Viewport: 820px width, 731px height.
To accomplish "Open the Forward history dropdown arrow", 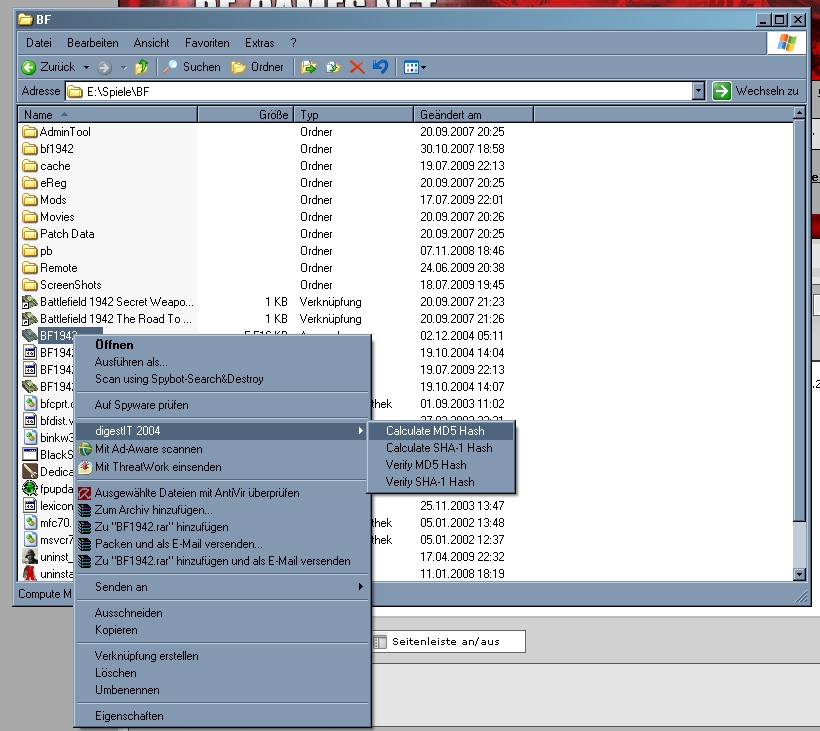I will 123,67.
